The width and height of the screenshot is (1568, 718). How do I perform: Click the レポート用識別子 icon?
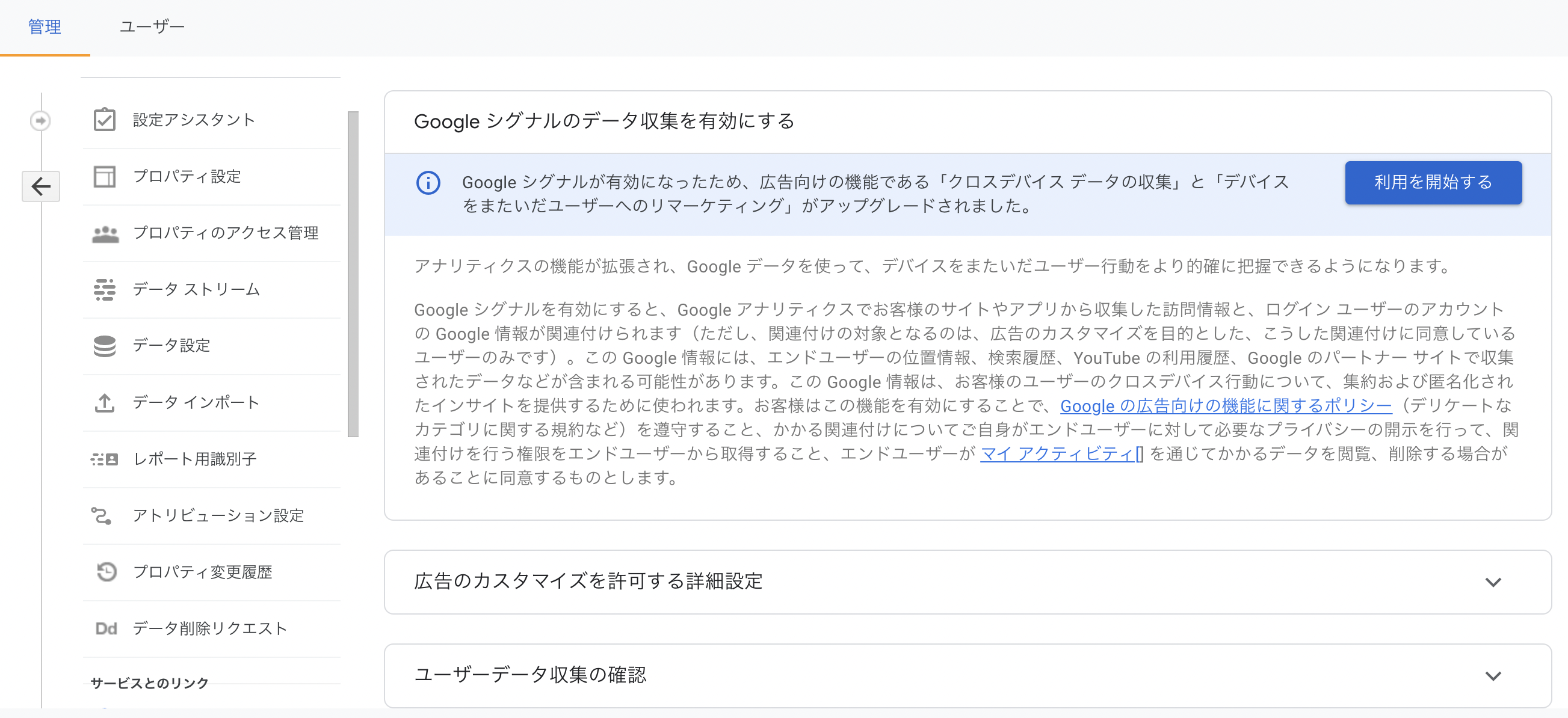tap(105, 459)
